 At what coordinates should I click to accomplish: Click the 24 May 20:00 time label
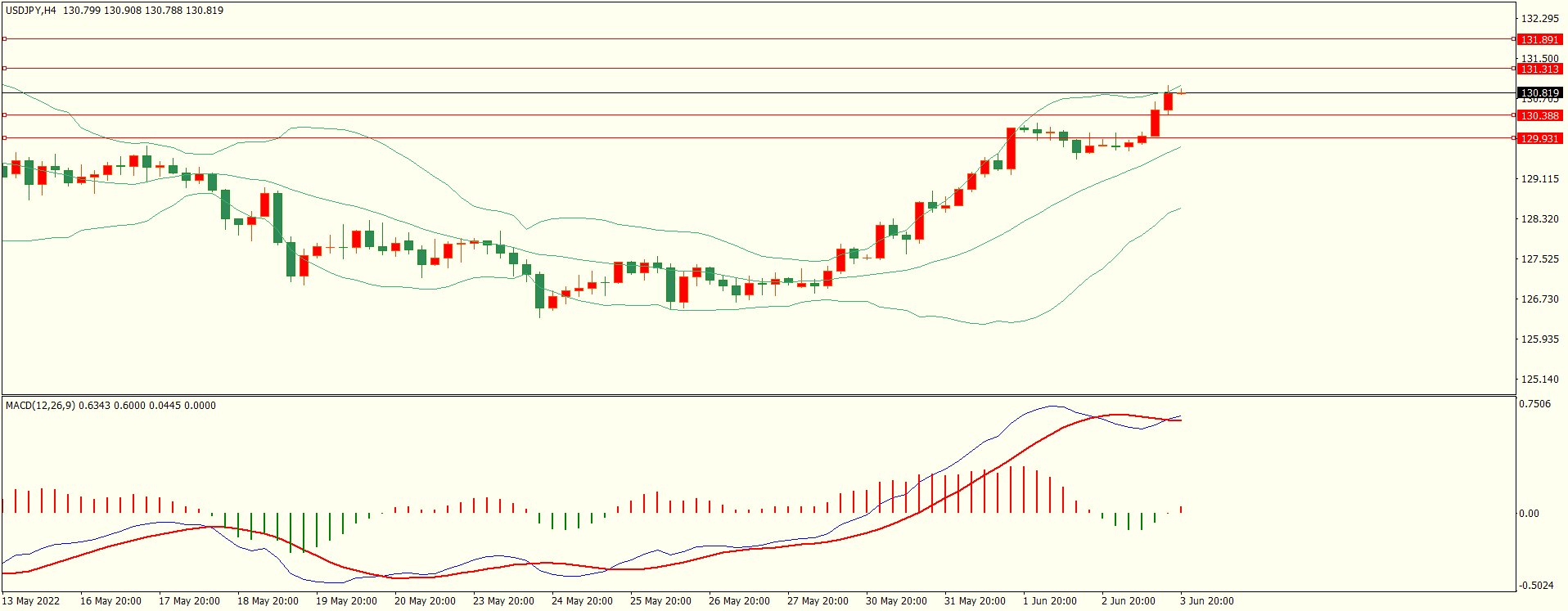[582, 601]
